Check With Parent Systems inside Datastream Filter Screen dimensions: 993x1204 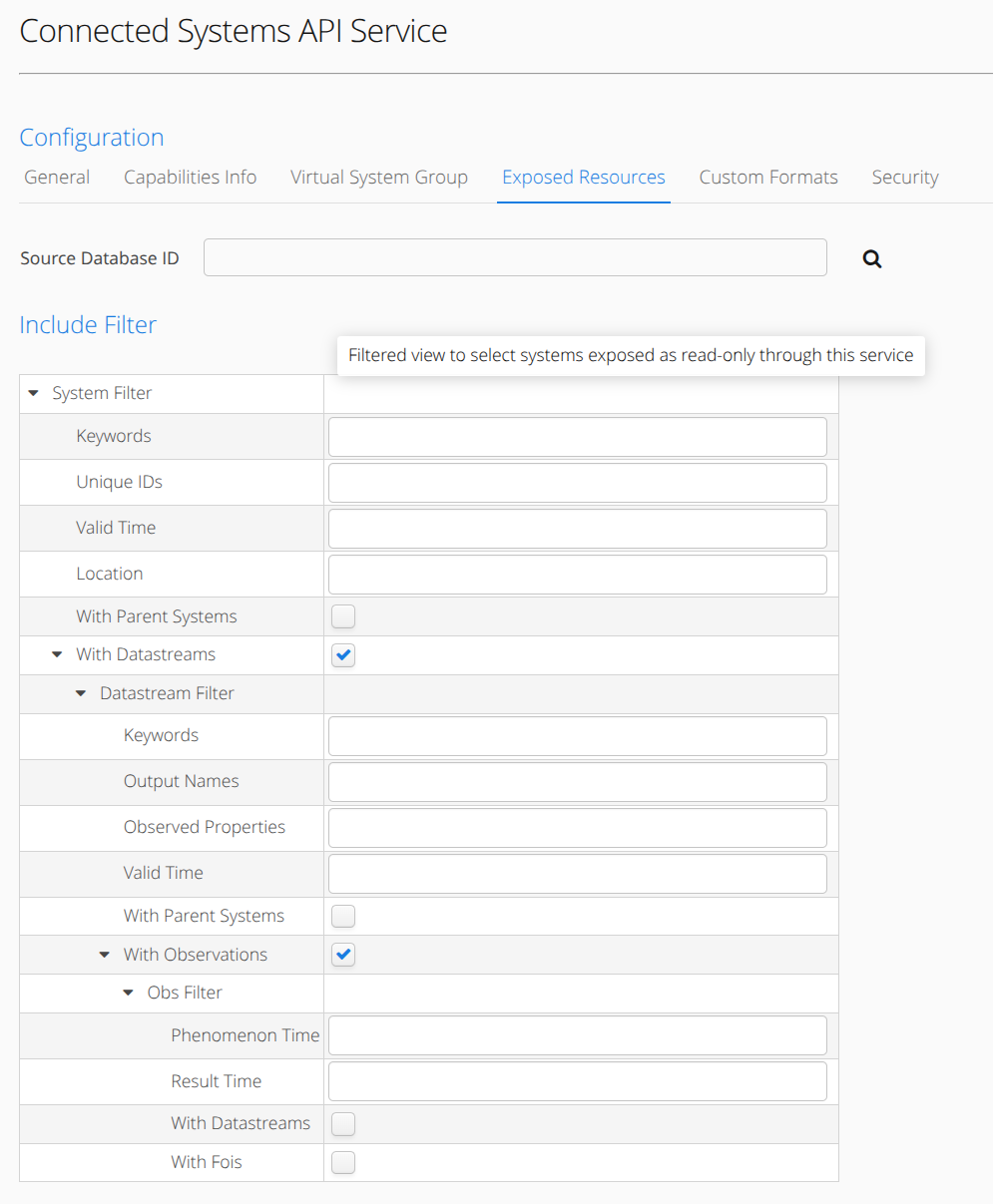click(342, 916)
